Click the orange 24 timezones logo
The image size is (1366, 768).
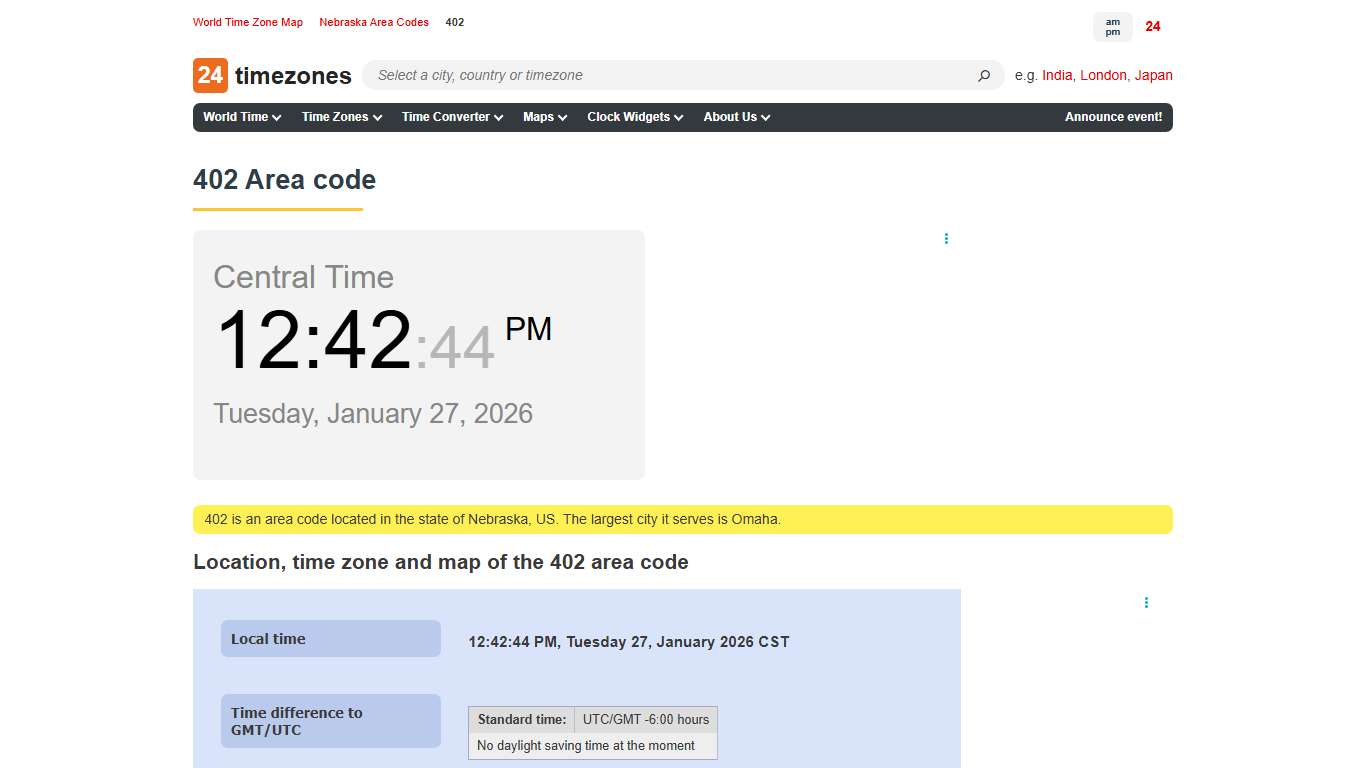click(272, 75)
